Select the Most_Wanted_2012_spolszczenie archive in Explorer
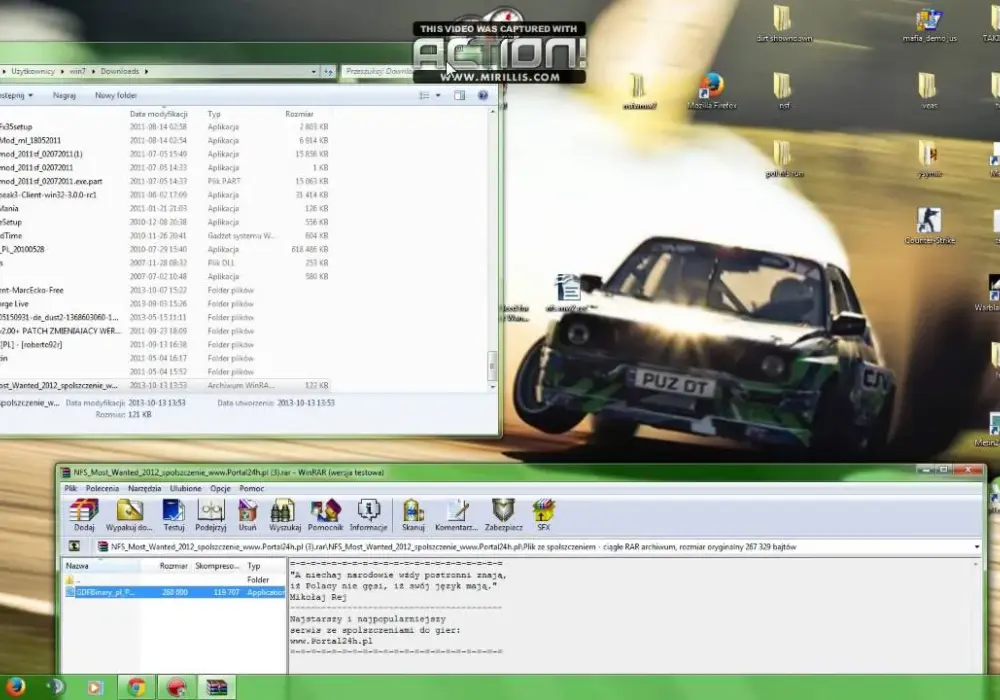The image size is (1000, 700). (x=165, y=386)
